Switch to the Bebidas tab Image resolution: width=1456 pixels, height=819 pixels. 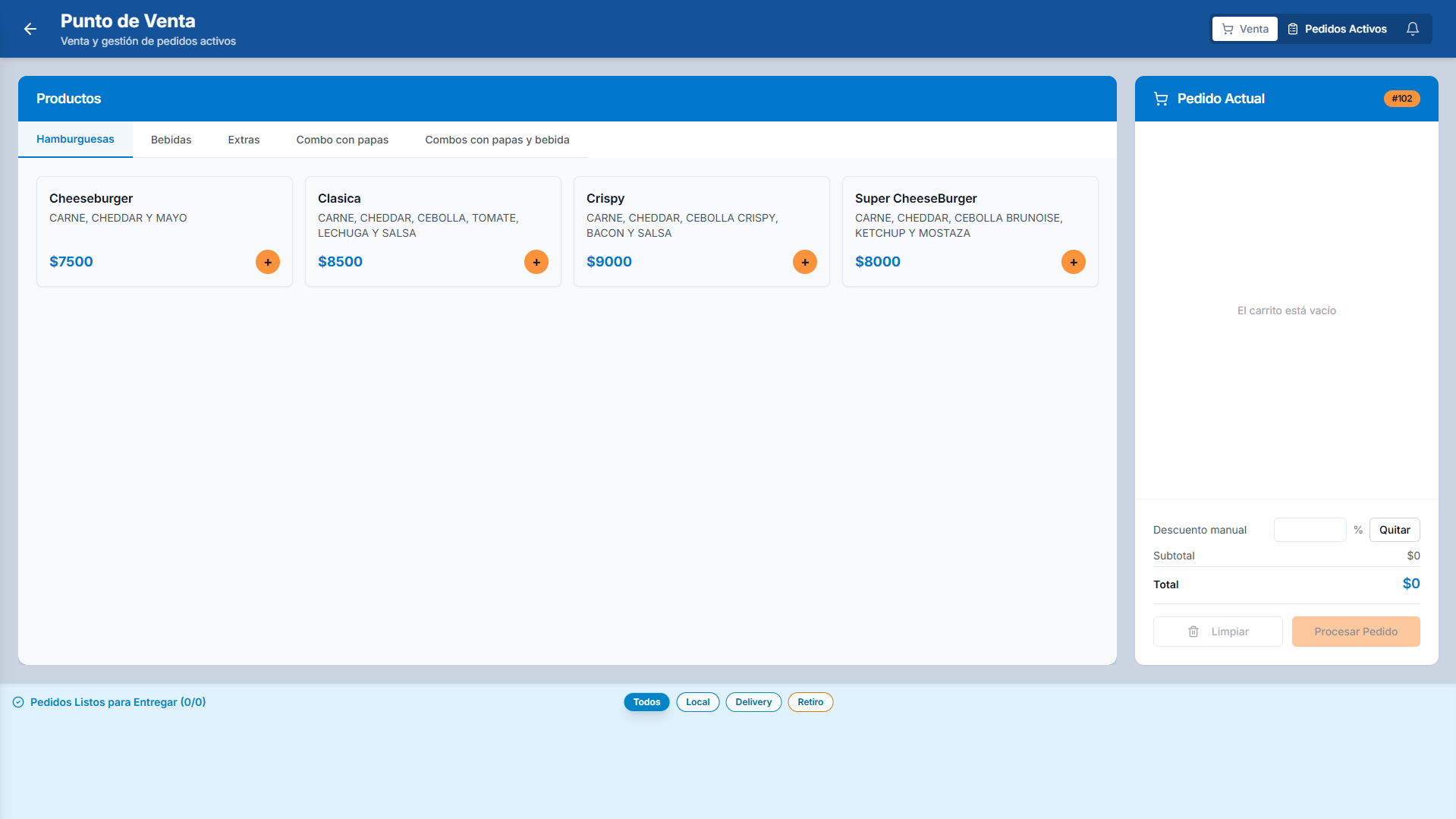pos(171,140)
